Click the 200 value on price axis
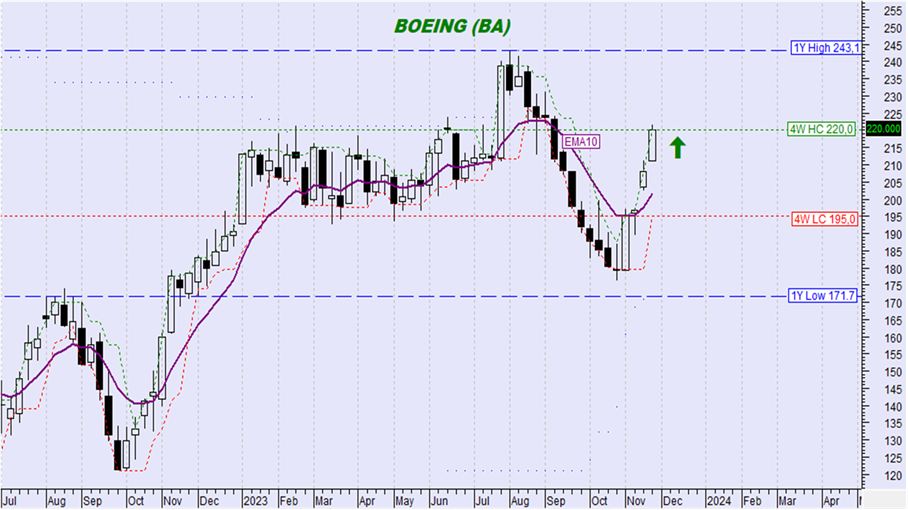 click(x=892, y=200)
